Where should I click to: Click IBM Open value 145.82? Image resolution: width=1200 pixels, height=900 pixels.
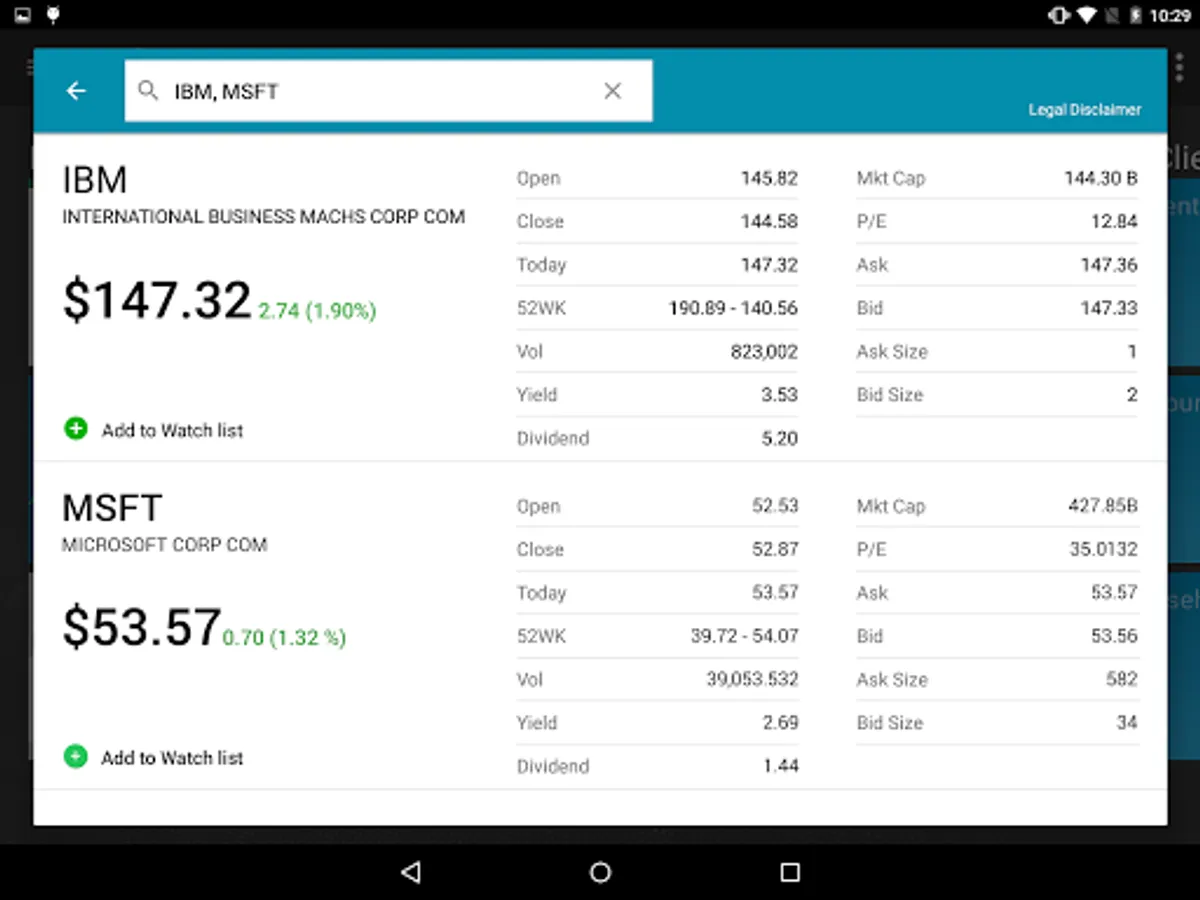click(769, 179)
